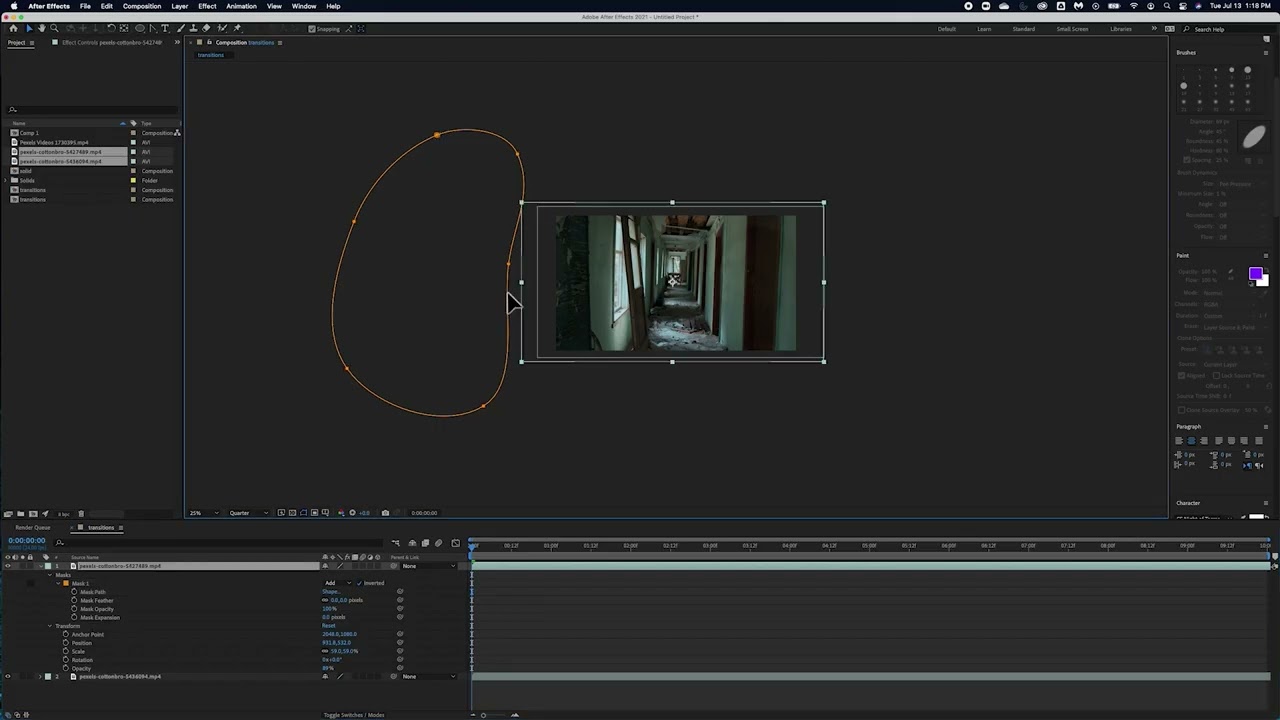The width and height of the screenshot is (1280, 720).
Task: Click the orange Mask 1 color swatch
Action: [x=66, y=583]
